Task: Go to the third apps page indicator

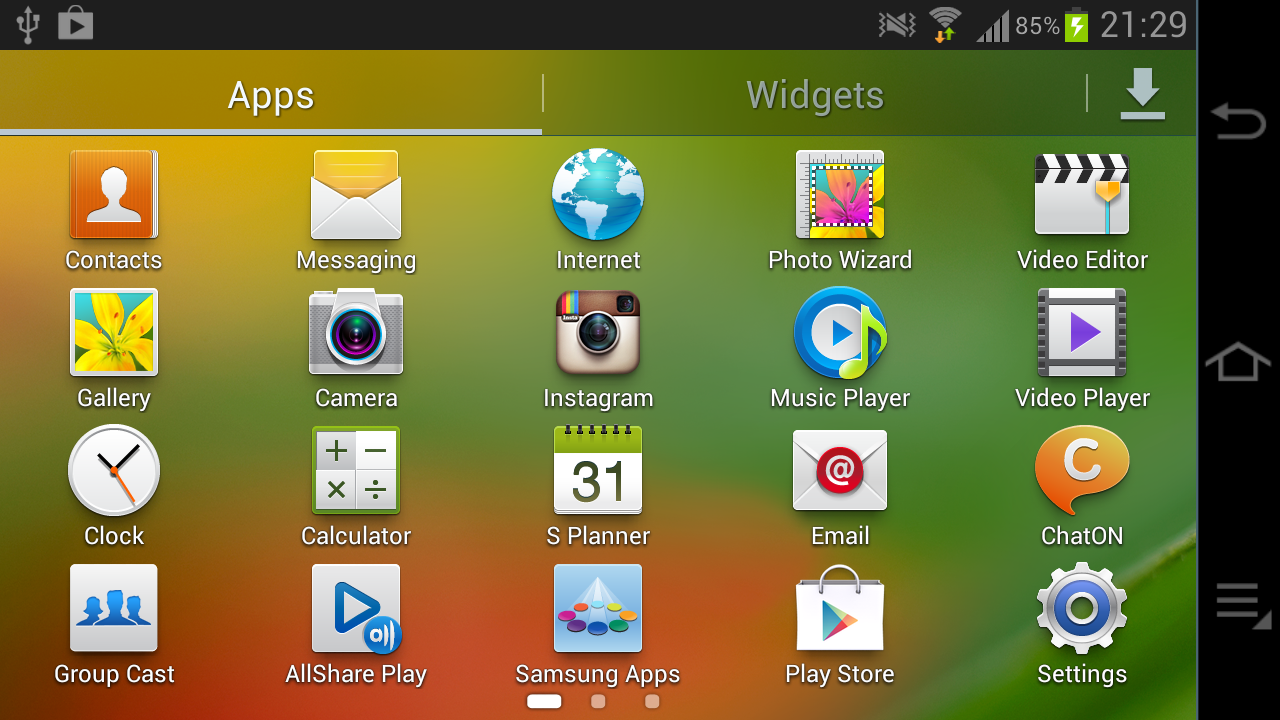Action: (x=652, y=702)
